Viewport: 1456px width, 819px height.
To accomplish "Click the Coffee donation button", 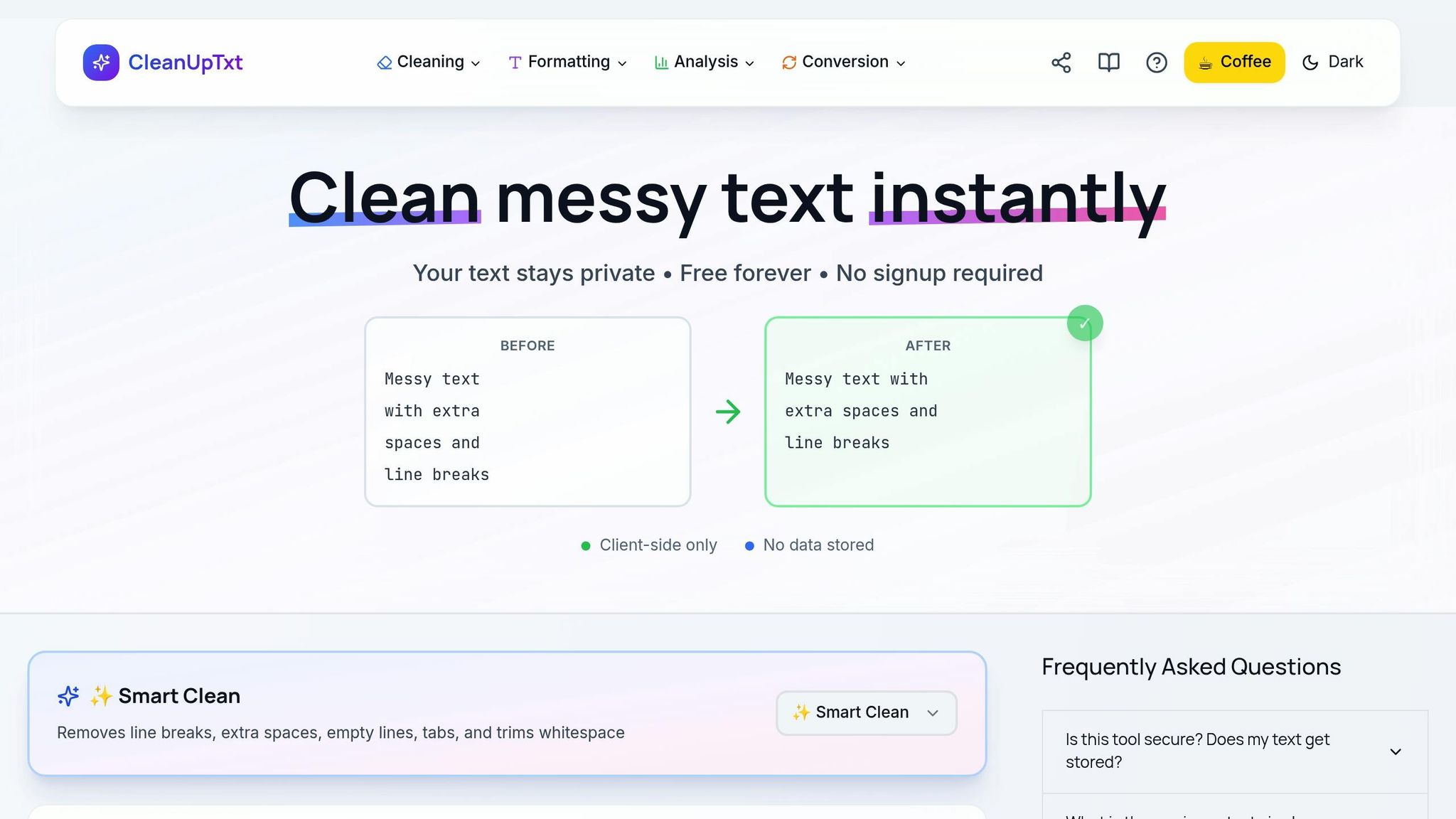I will (x=1233, y=62).
